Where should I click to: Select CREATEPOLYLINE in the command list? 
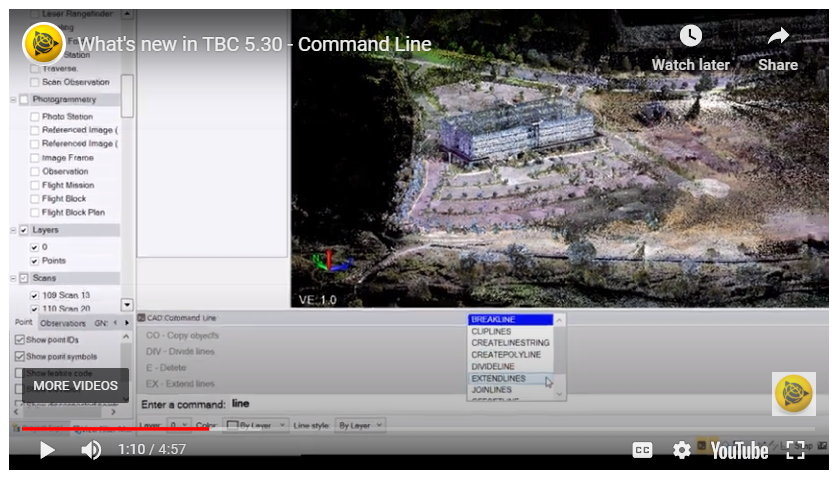click(x=510, y=355)
